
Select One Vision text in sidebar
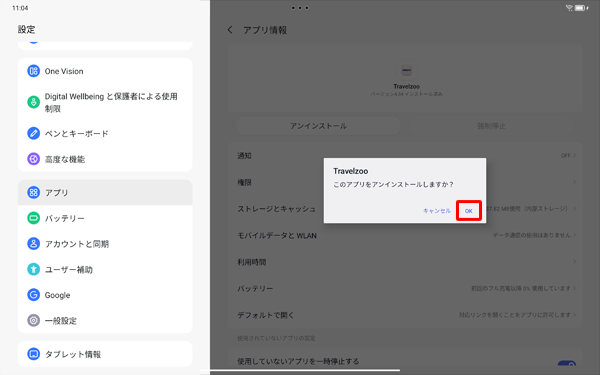click(x=64, y=71)
